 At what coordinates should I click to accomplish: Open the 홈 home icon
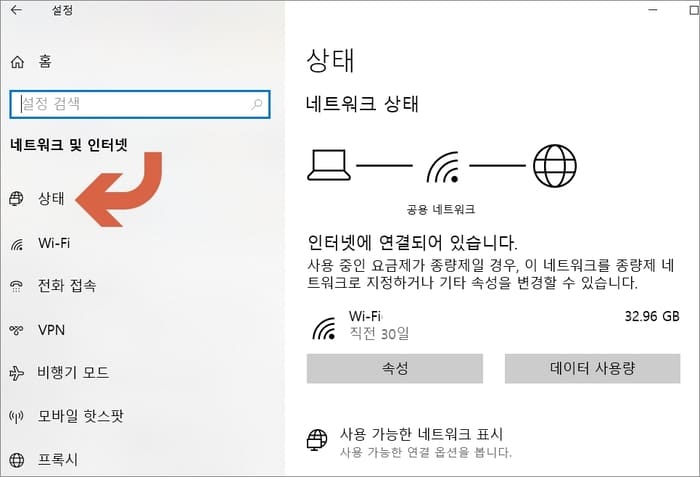coord(17,62)
